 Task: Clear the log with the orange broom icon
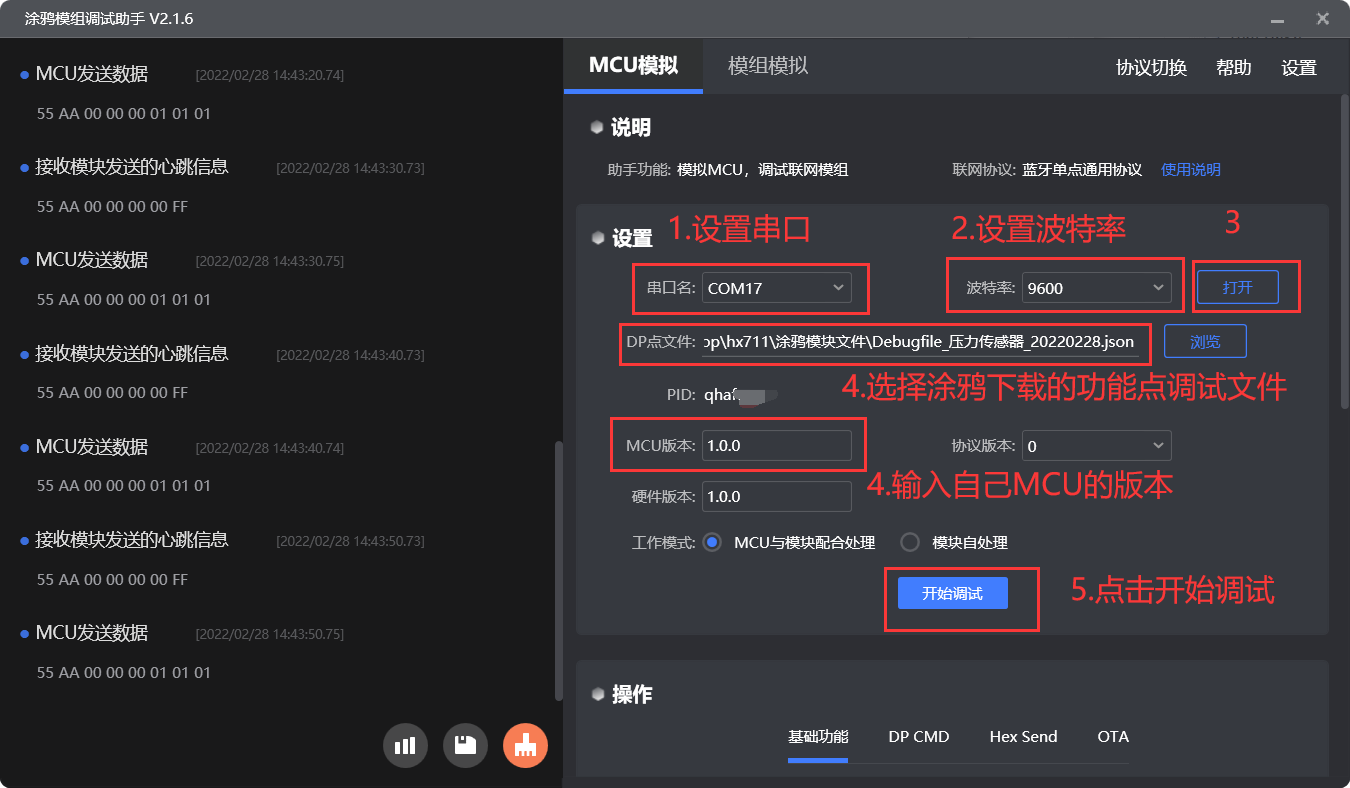click(x=525, y=745)
